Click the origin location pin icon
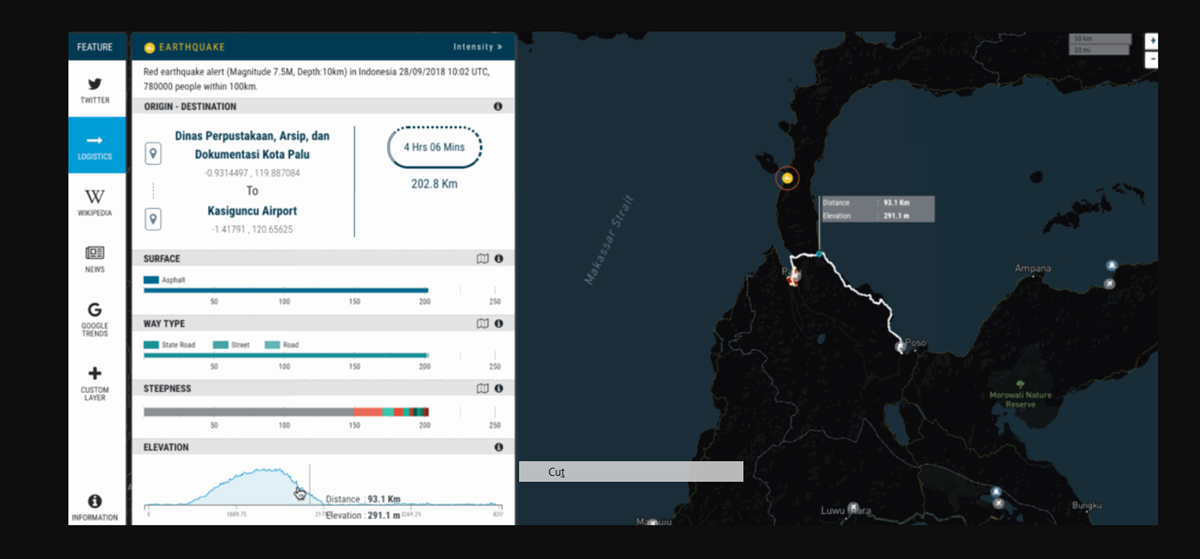 coord(153,153)
